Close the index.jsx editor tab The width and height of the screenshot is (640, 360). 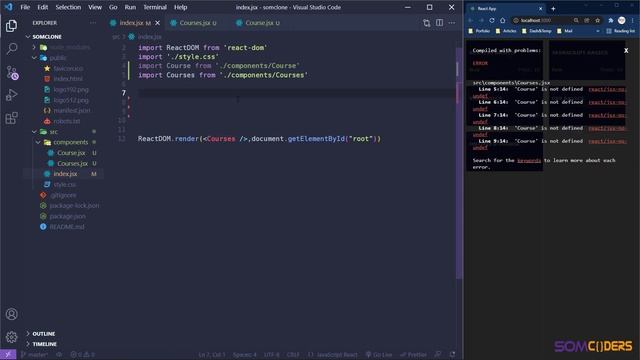158,23
